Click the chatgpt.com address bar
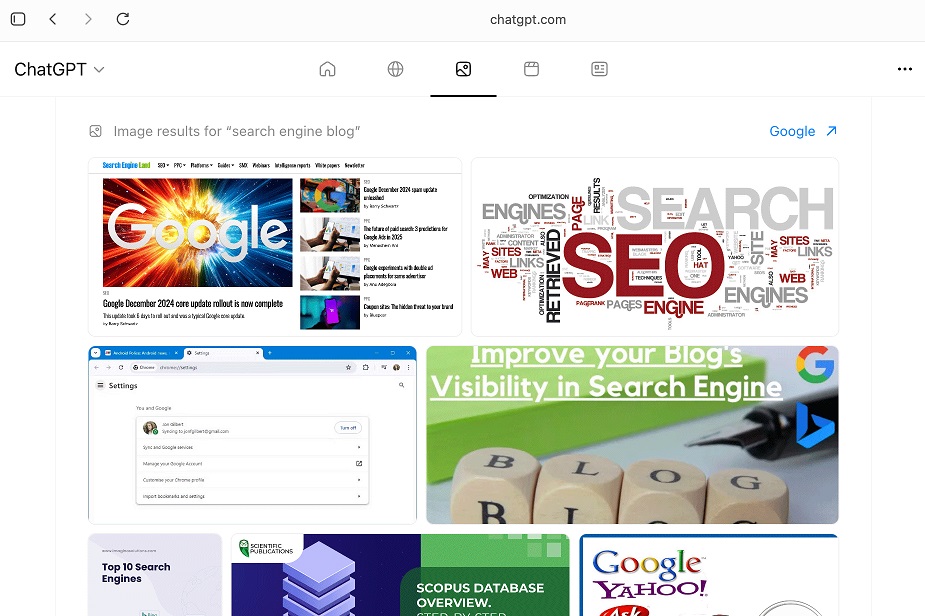This screenshot has width=925, height=616. click(528, 19)
